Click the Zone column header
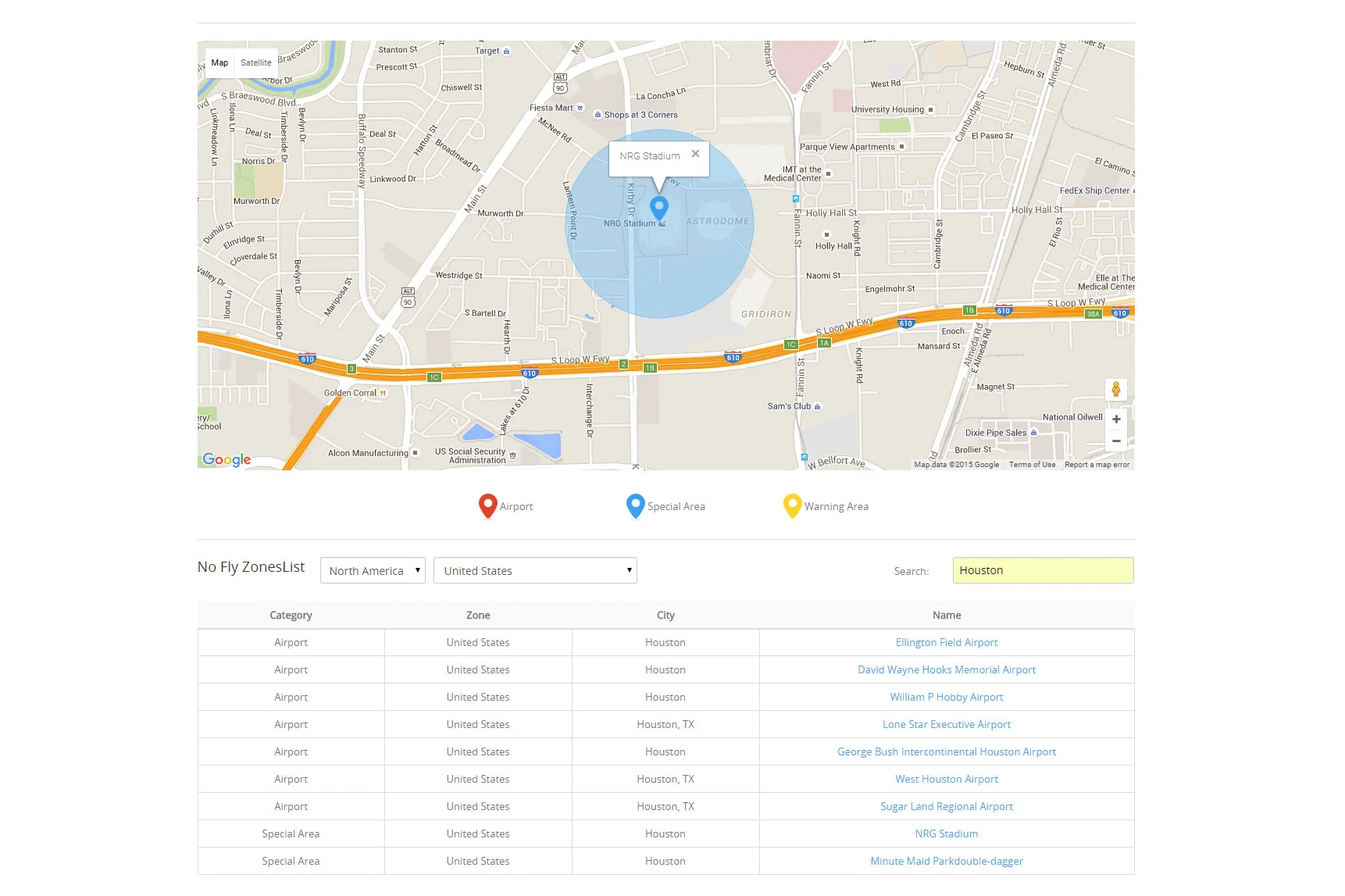The height and width of the screenshot is (896, 1345). tap(478, 615)
